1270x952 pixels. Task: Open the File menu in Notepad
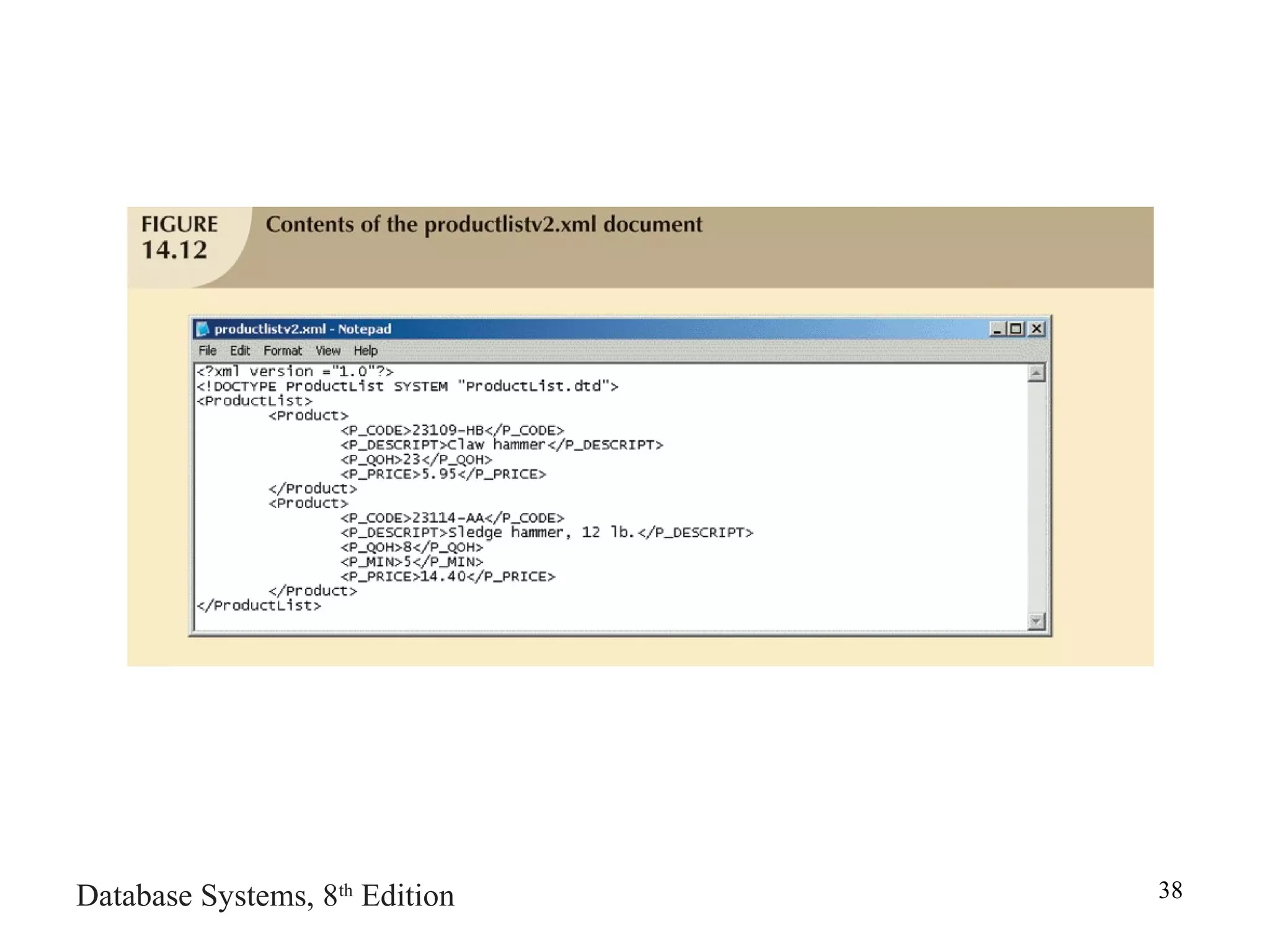(x=207, y=351)
